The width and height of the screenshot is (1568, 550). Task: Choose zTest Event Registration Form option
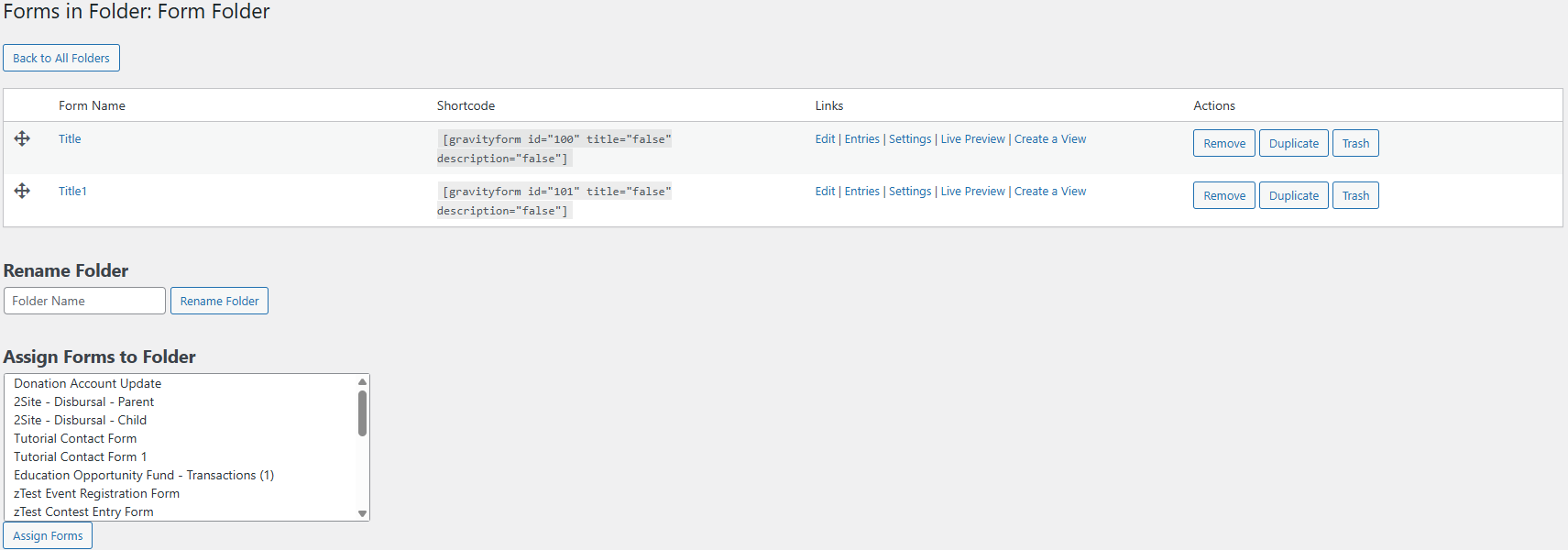[97, 494]
